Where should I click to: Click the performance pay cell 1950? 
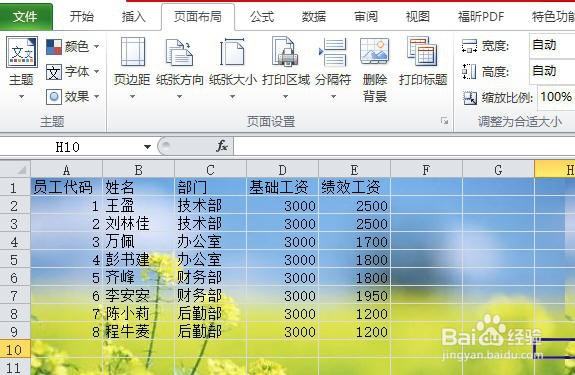pyautogui.click(x=354, y=295)
